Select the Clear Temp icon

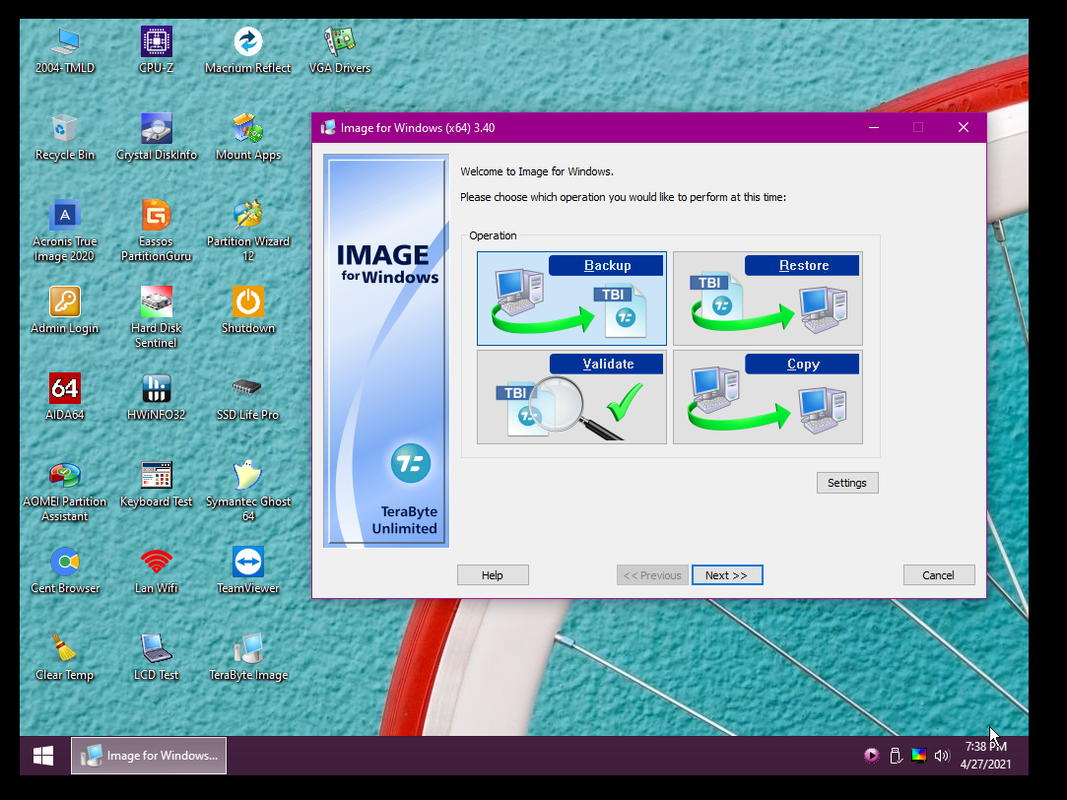click(x=65, y=658)
